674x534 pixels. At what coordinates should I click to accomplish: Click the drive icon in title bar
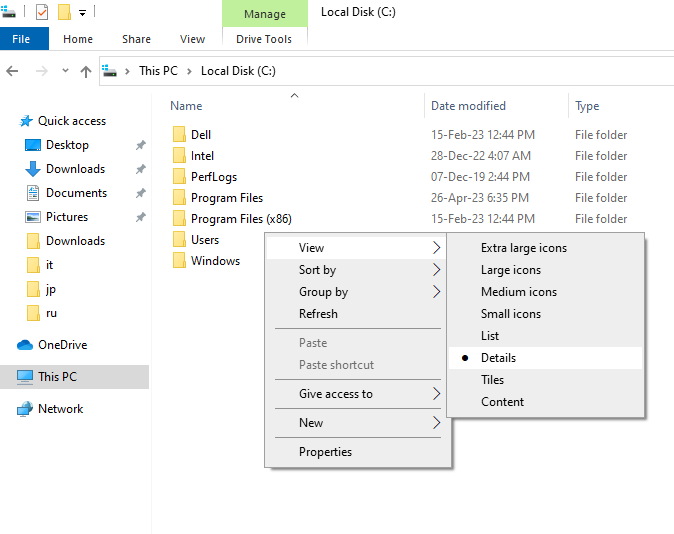pyautogui.click(x=8, y=12)
